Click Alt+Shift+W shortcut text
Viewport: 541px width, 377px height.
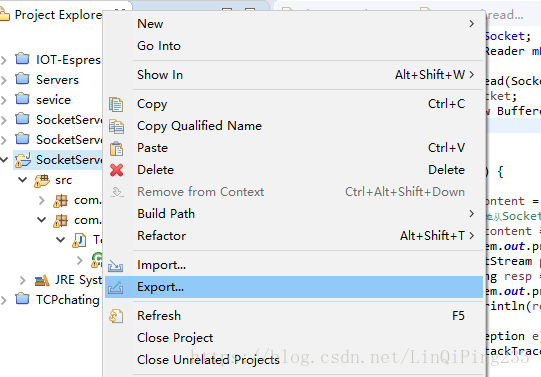coord(430,75)
